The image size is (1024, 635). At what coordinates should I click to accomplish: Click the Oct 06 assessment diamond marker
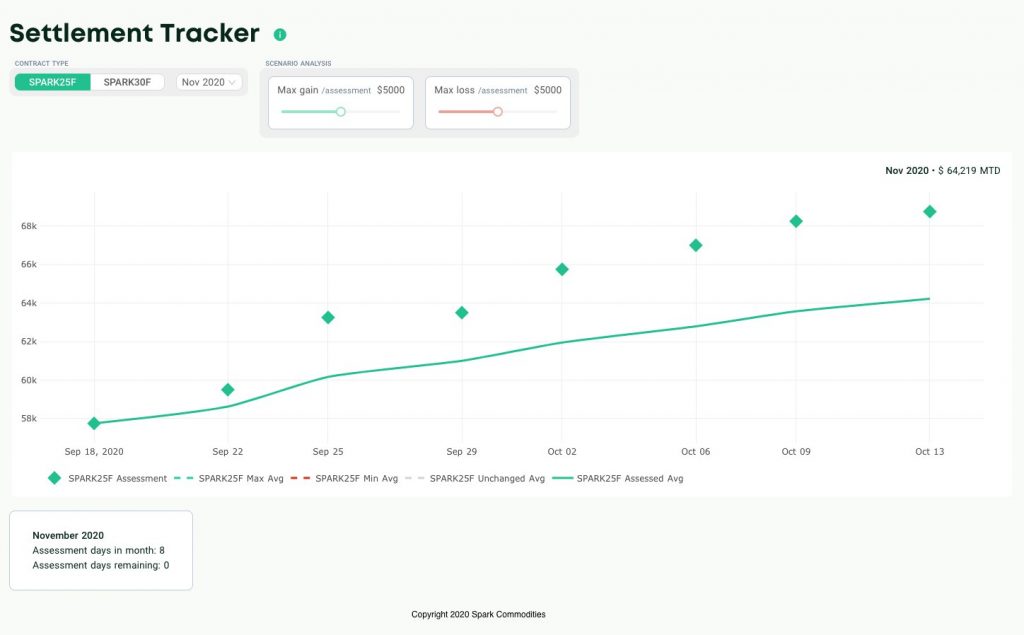pyautogui.click(x=696, y=245)
